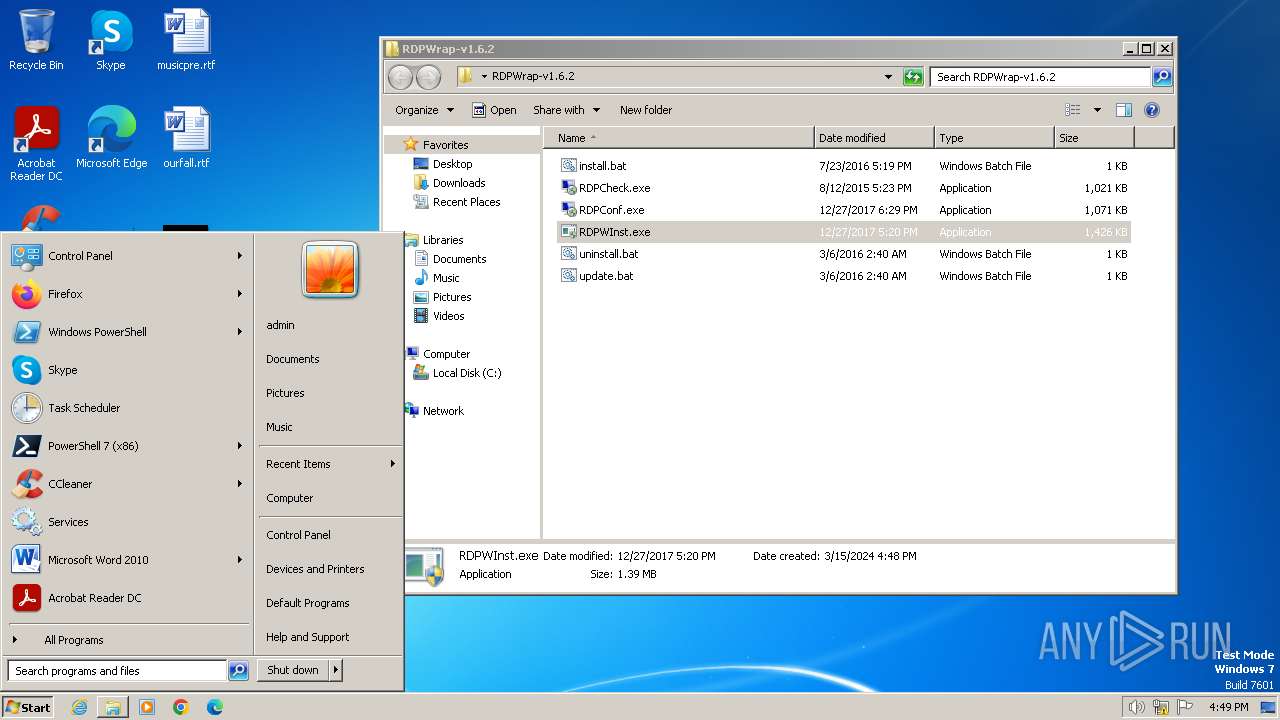The image size is (1280, 720).
Task: Expand CCleaner jump list arrow
Action: coord(240,484)
